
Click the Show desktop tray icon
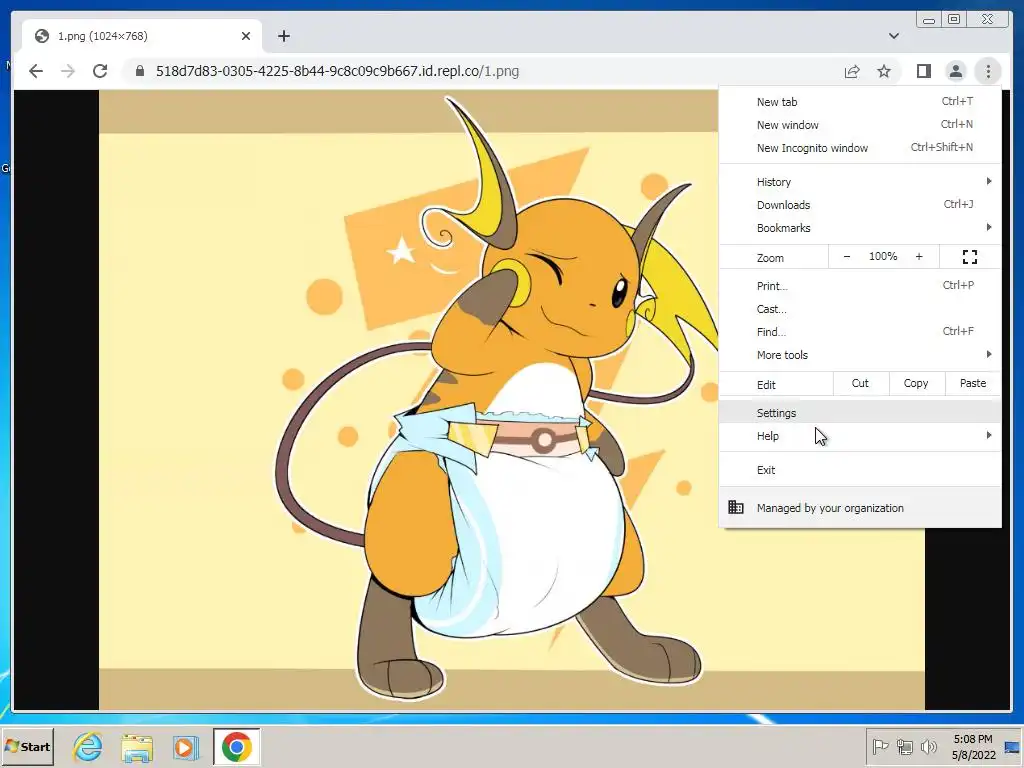tap(1013, 746)
